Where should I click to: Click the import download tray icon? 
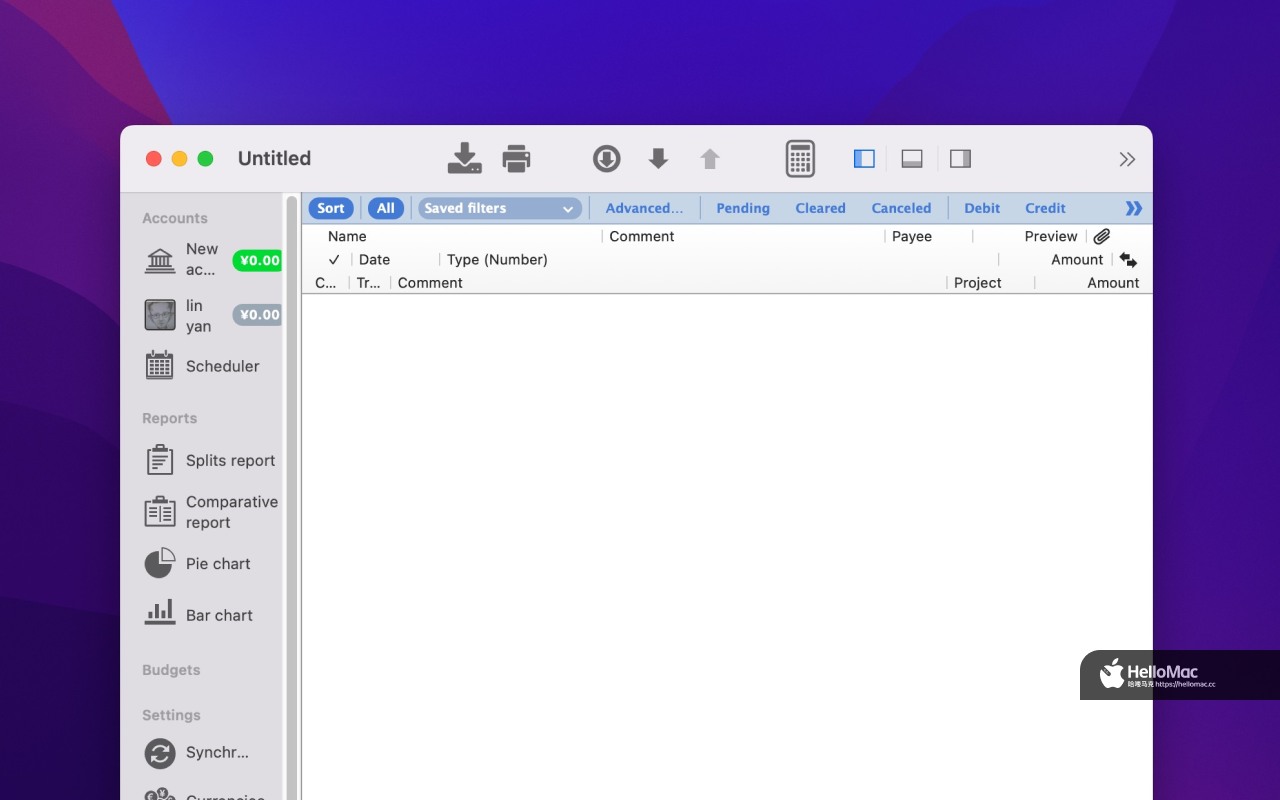tap(464, 158)
